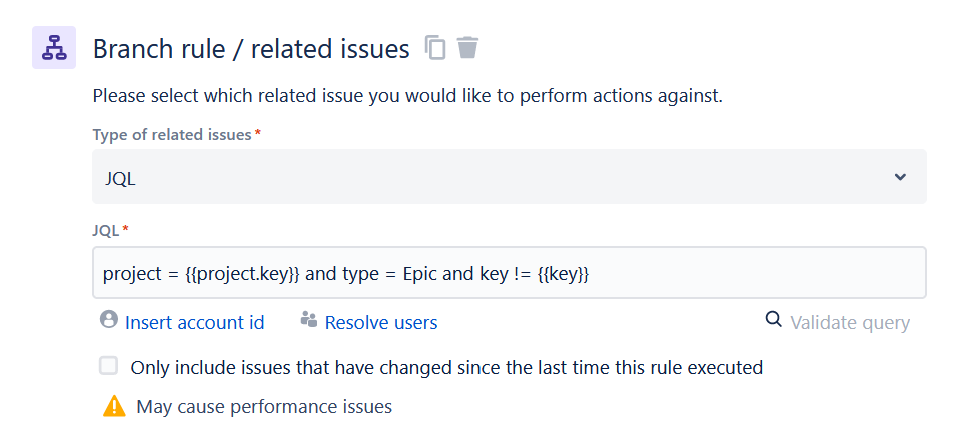Click the Branch rule / related issues heading

[x=251, y=49]
